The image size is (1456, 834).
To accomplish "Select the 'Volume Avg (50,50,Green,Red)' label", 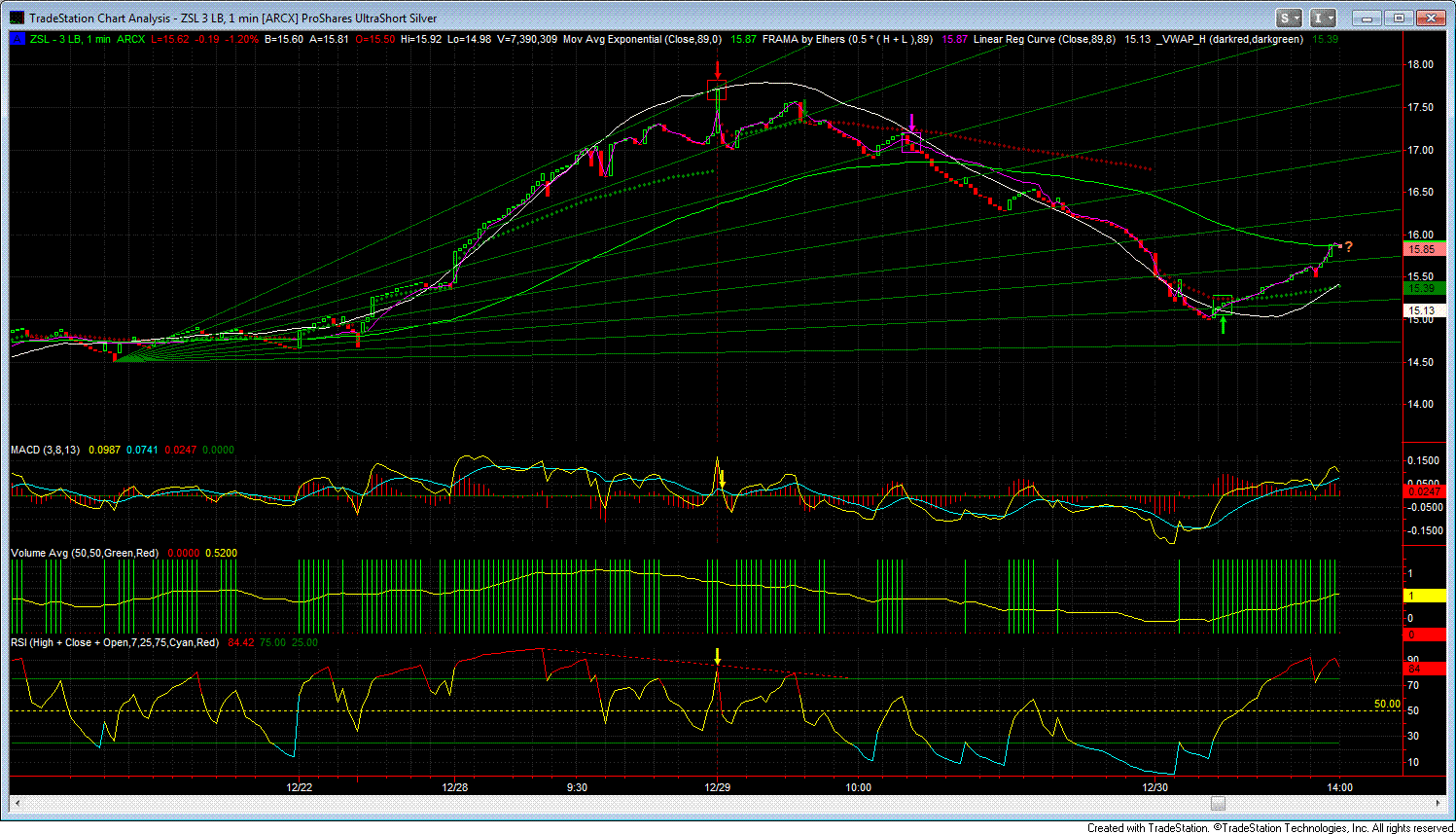I will [x=85, y=553].
